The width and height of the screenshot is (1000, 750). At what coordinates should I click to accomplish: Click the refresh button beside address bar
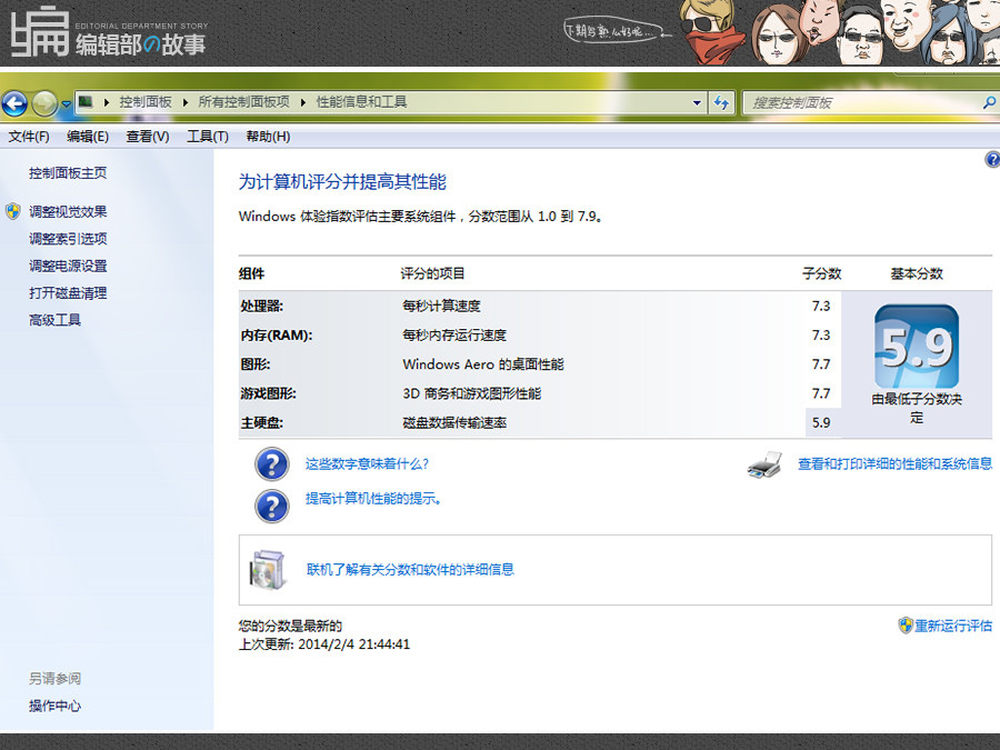(x=721, y=102)
